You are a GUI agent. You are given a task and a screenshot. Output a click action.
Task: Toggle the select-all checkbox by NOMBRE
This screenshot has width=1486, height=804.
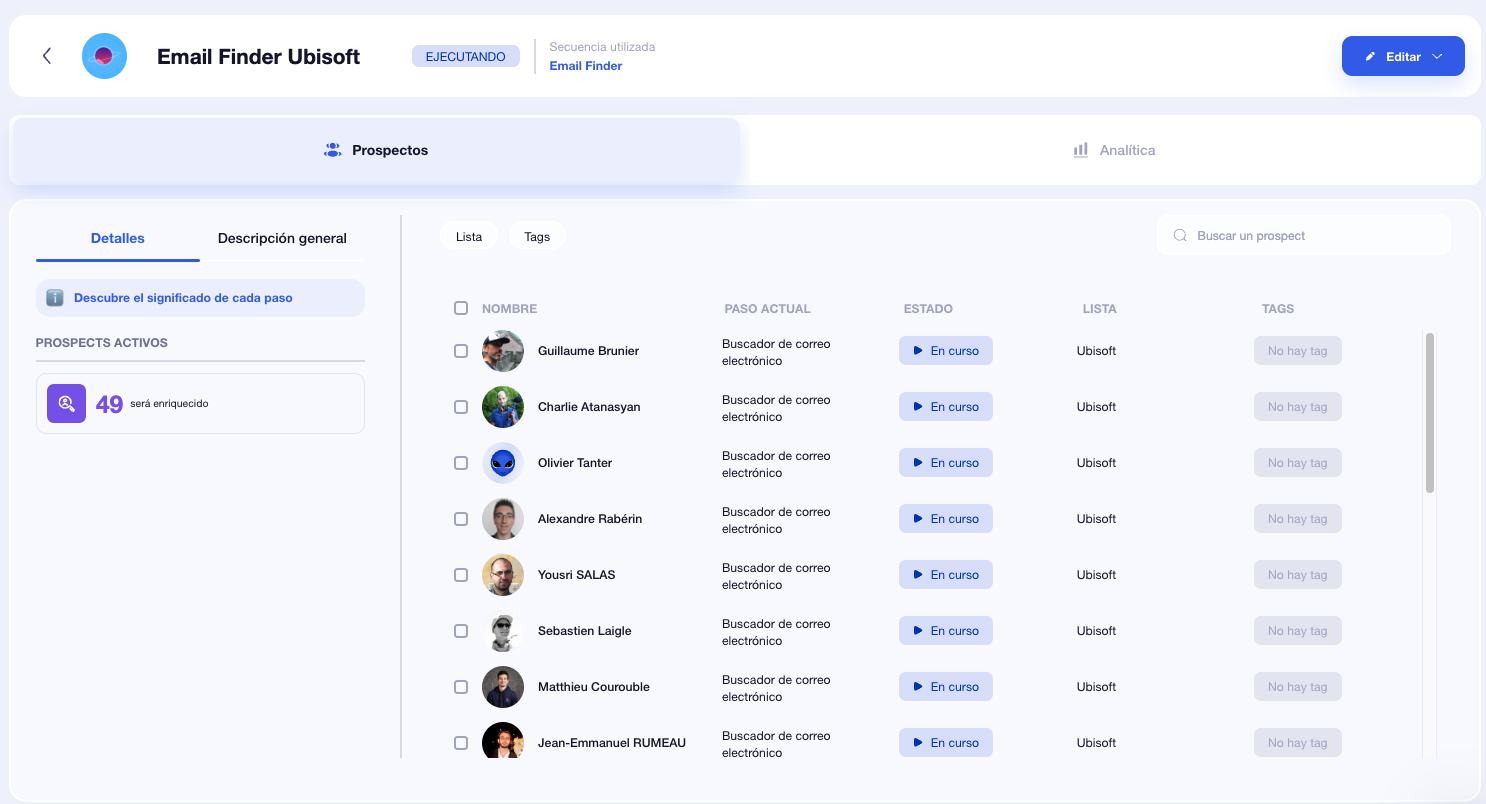pos(461,308)
